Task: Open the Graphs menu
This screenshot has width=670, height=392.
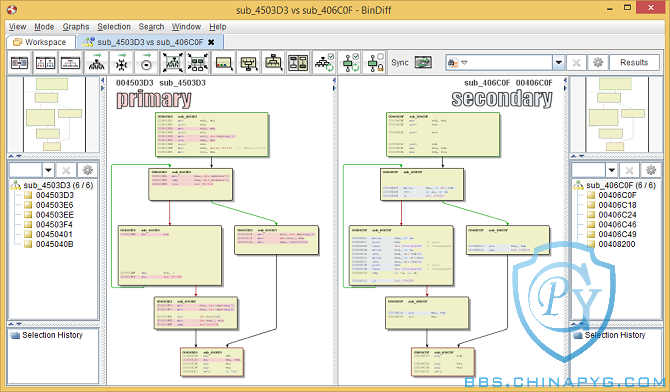Action: [76, 27]
